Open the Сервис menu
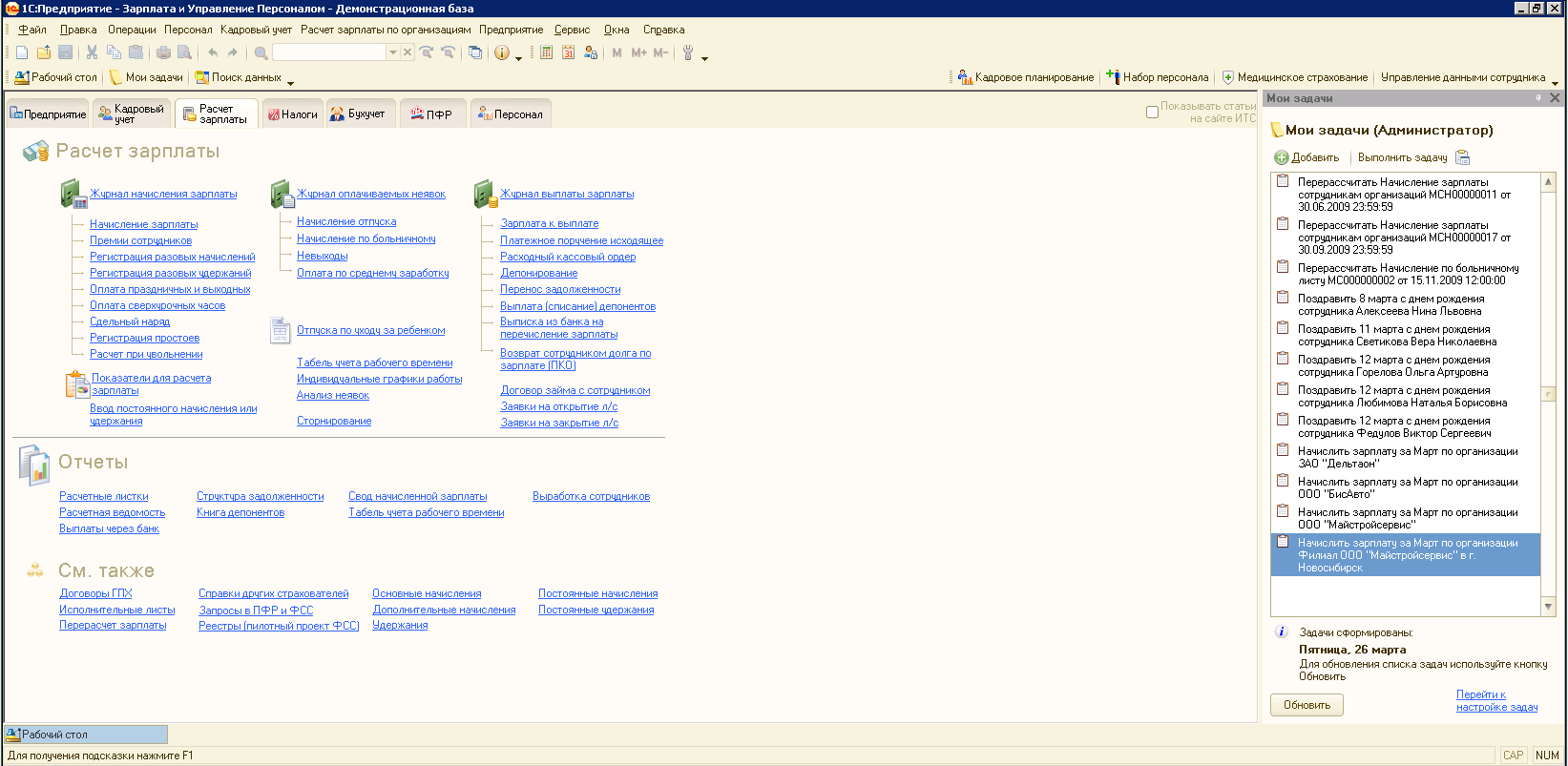The image size is (1568, 766). coord(572,30)
